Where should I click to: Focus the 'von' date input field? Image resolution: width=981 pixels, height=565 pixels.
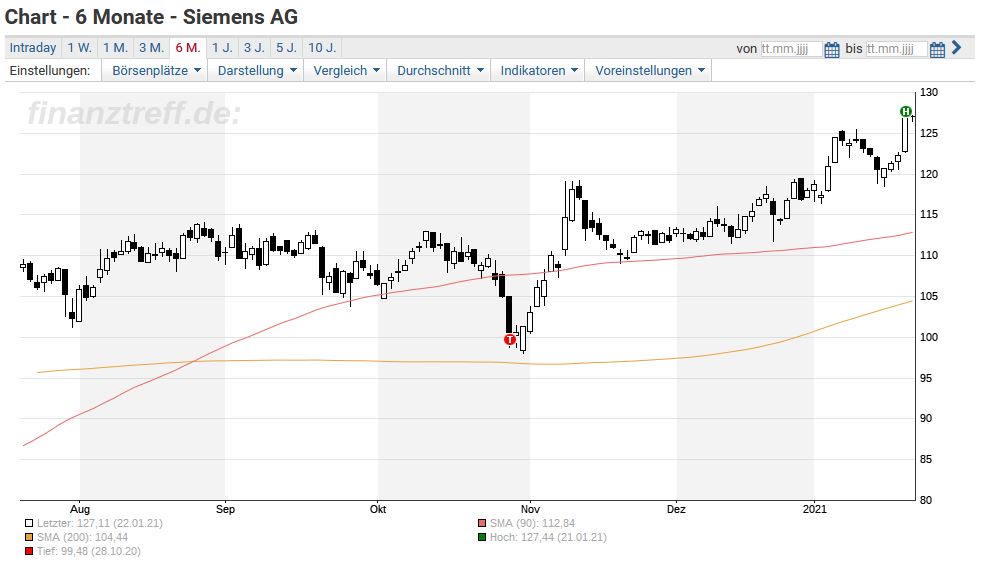pos(791,49)
